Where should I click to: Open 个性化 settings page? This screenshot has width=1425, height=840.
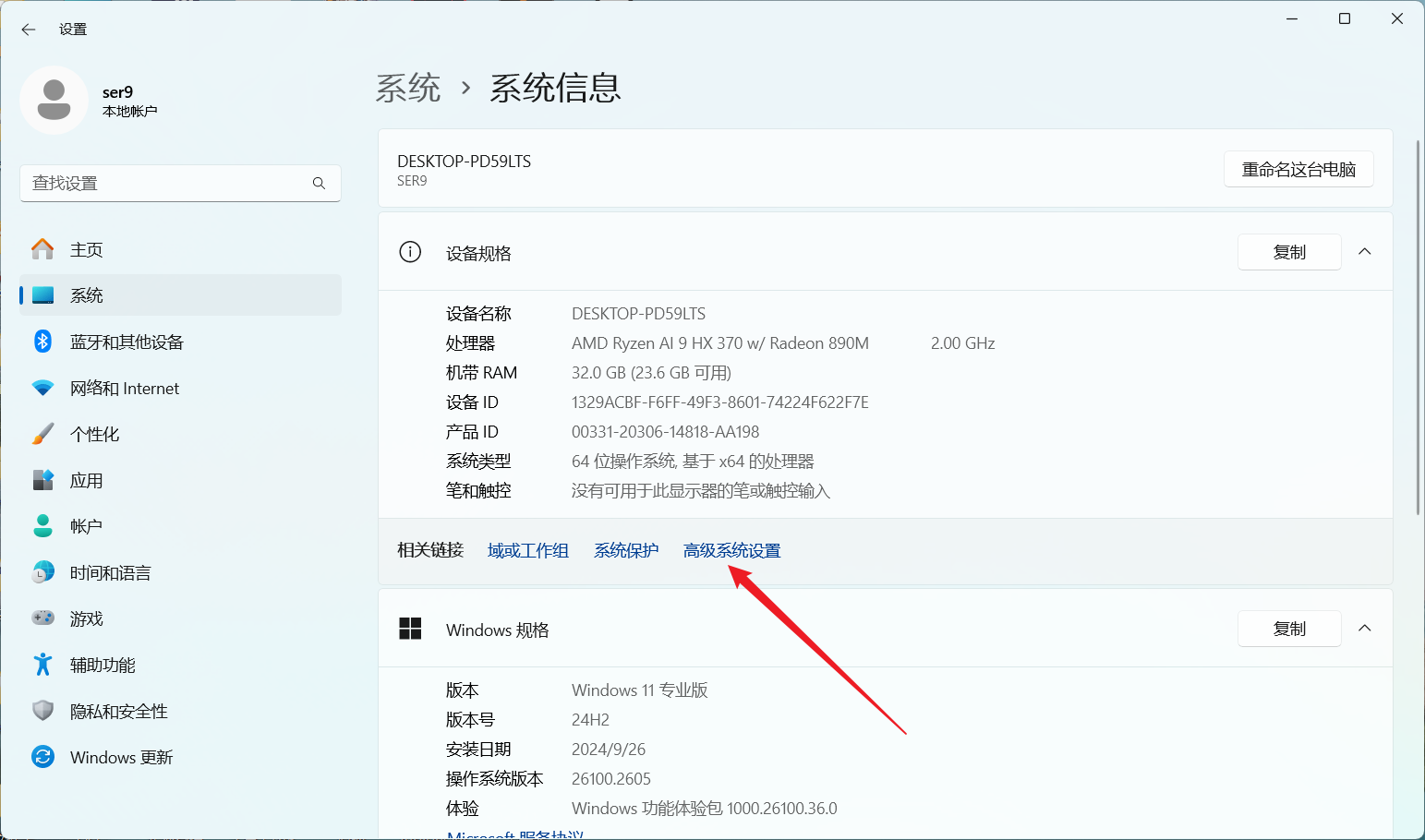(180, 434)
